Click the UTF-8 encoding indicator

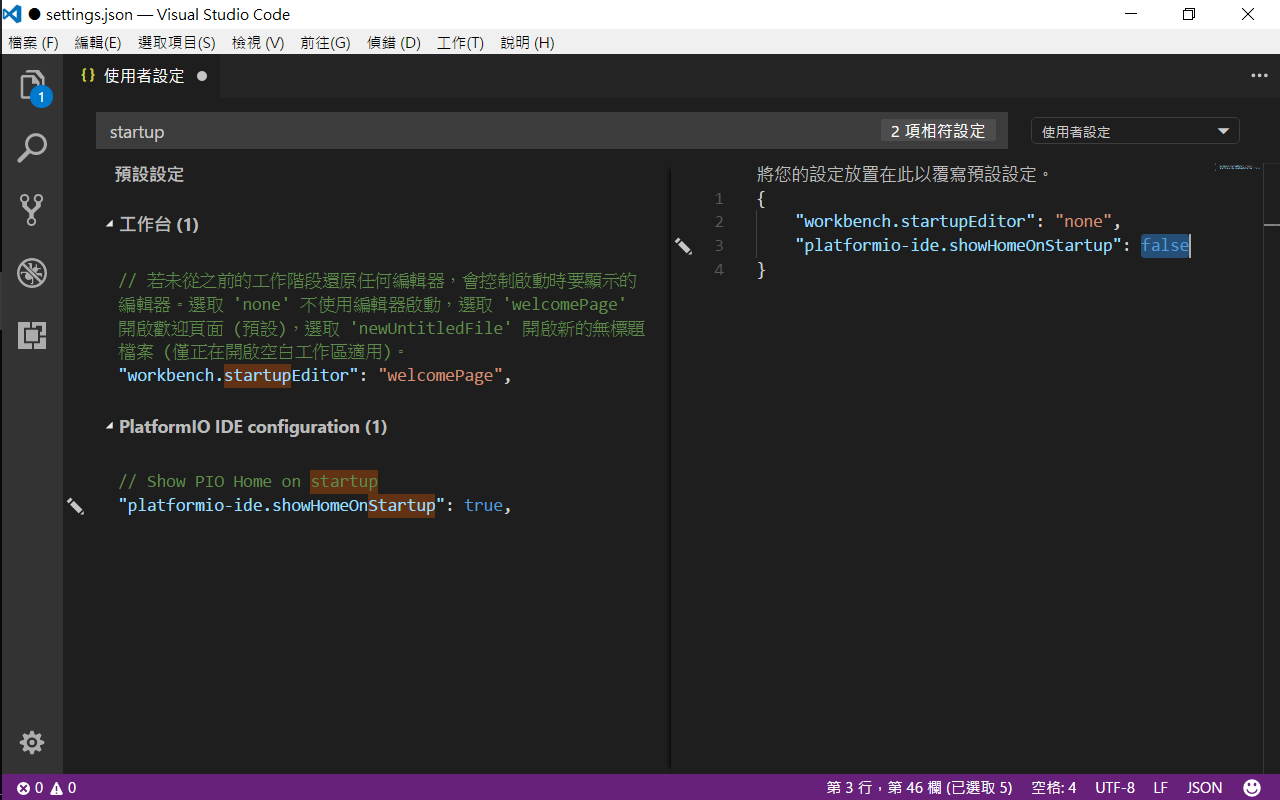1115,787
